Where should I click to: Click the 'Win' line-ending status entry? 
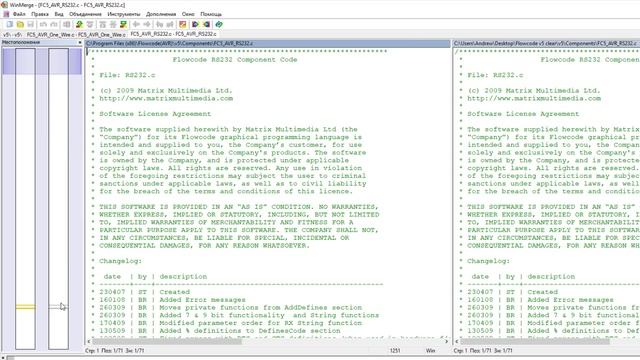(x=430, y=351)
